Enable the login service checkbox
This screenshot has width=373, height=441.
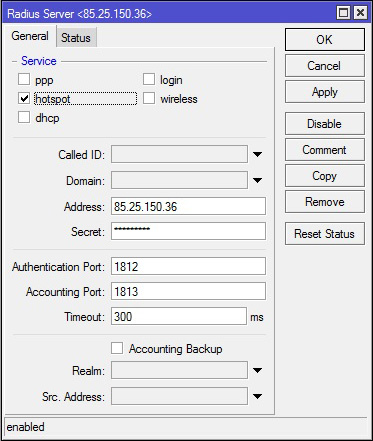[x=149, y=80]
